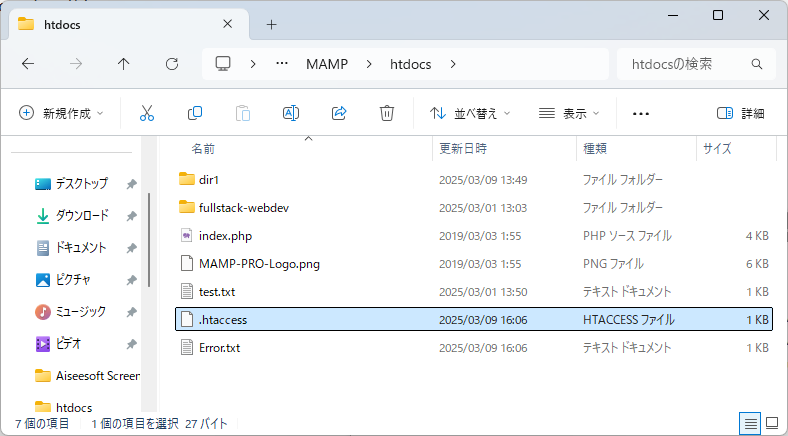Go back with the left arrow

pyautogui.click(x=28, y=64)
